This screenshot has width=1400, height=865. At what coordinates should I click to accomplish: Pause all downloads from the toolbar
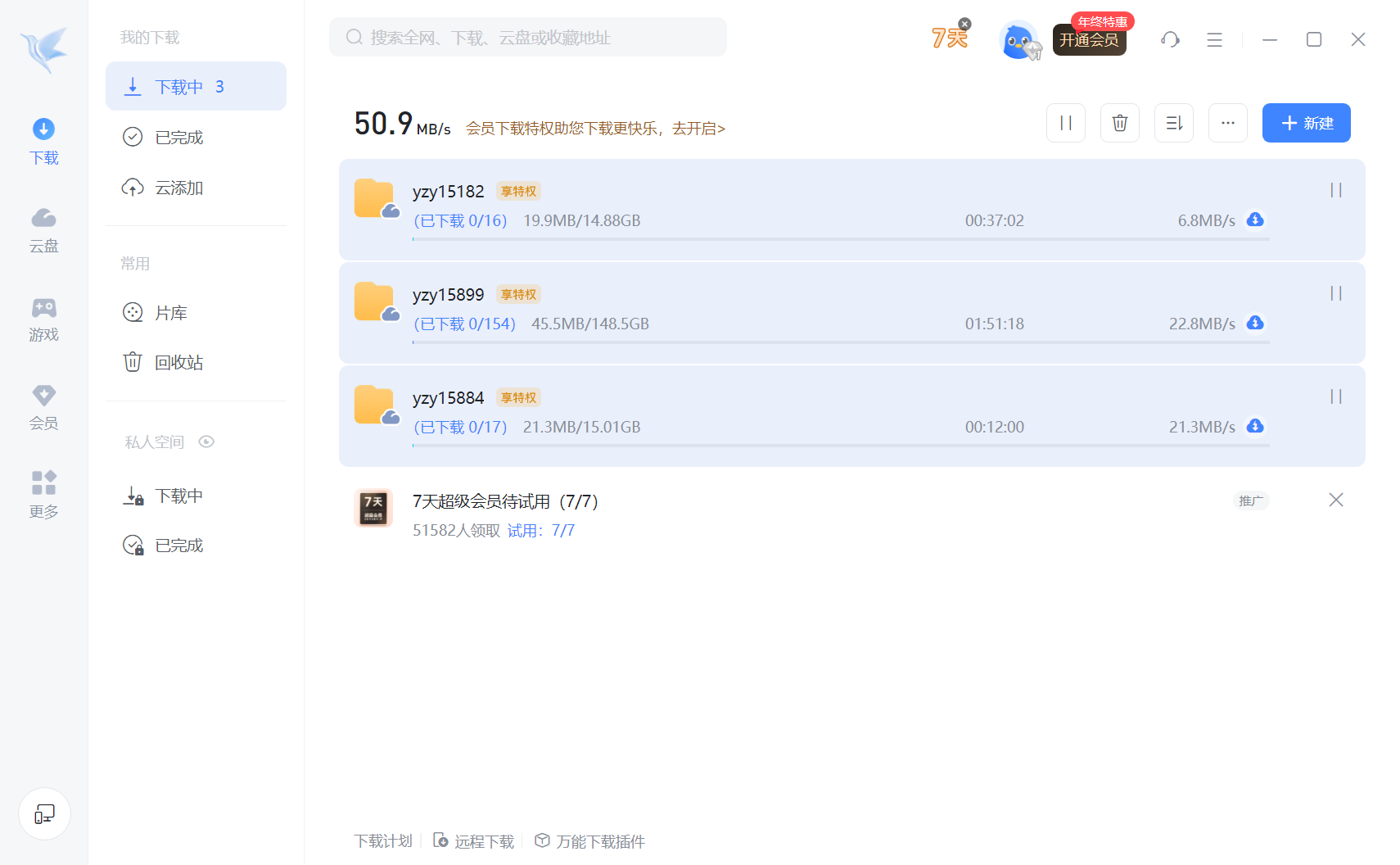[1066, 123]
